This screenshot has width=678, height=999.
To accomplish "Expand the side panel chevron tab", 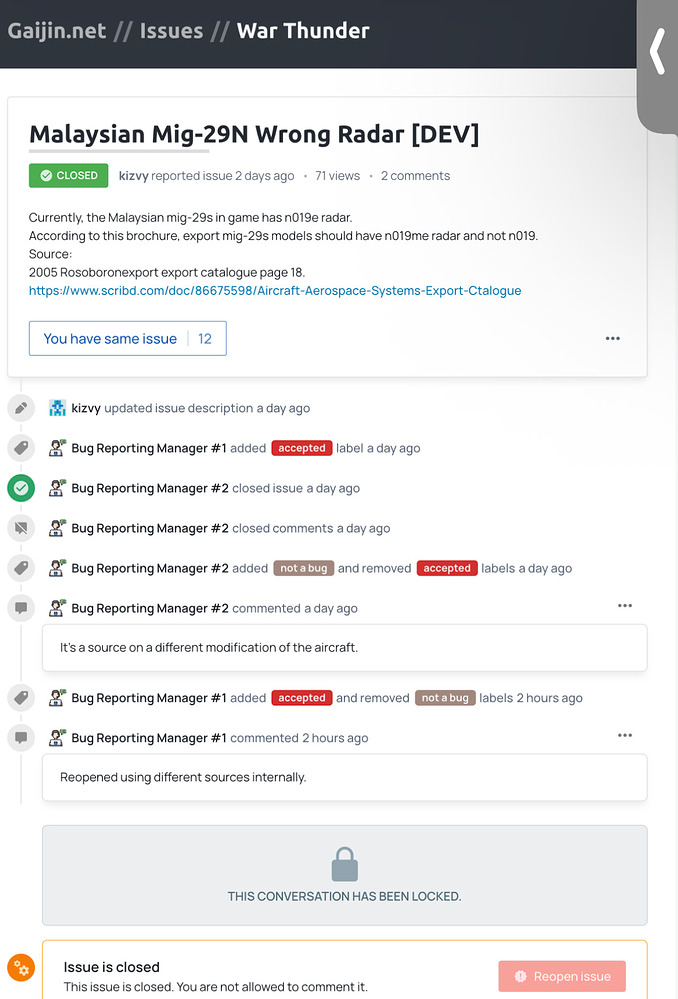I will (657, 53).
